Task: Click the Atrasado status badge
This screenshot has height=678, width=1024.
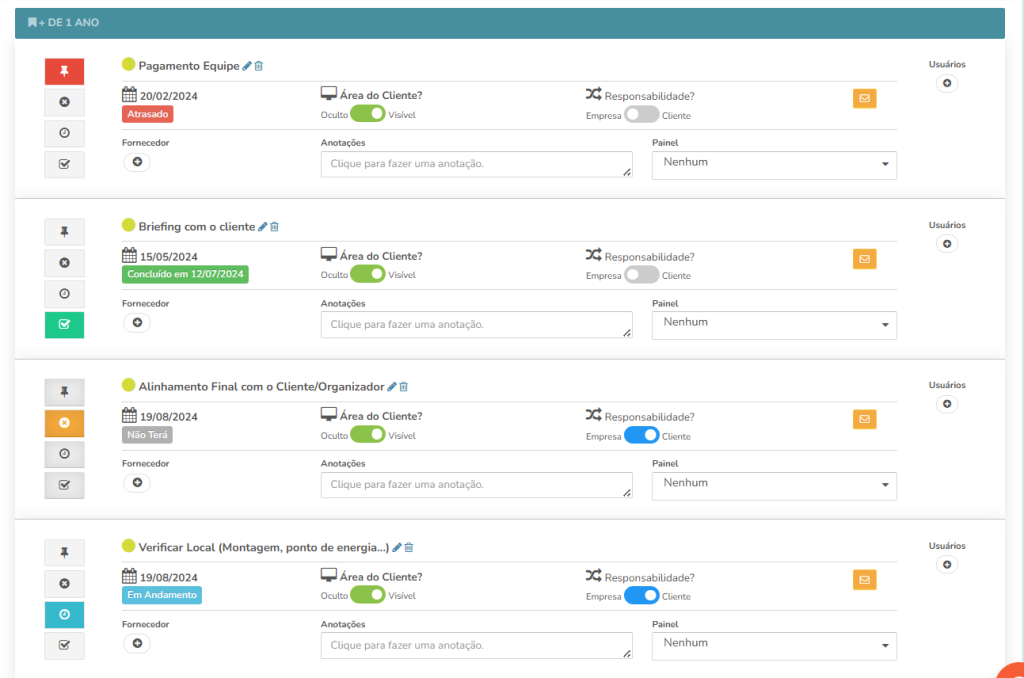Action: click(x=149, y=114)
